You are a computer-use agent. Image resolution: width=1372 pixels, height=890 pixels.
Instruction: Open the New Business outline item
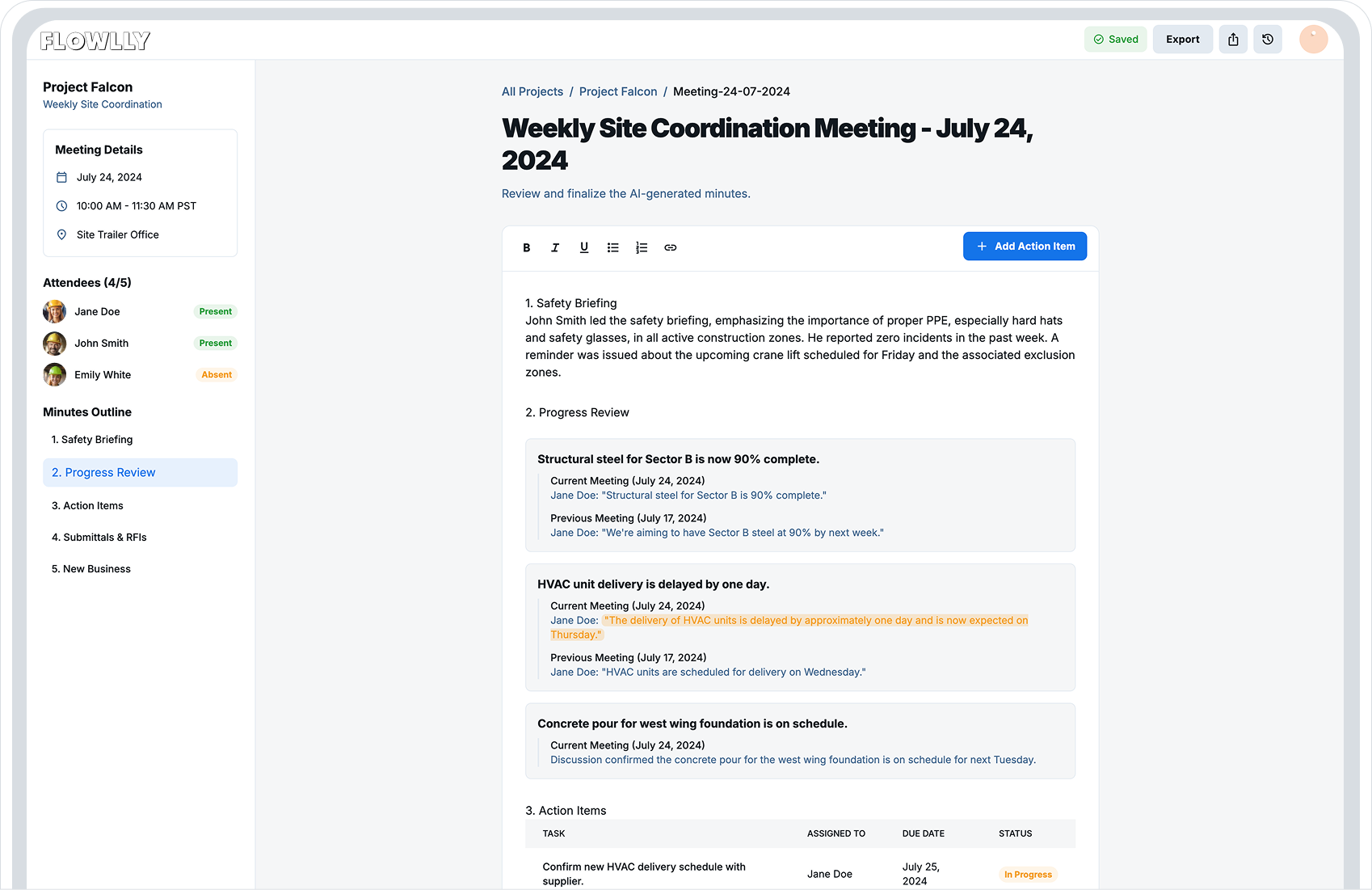tap(91, 569)
